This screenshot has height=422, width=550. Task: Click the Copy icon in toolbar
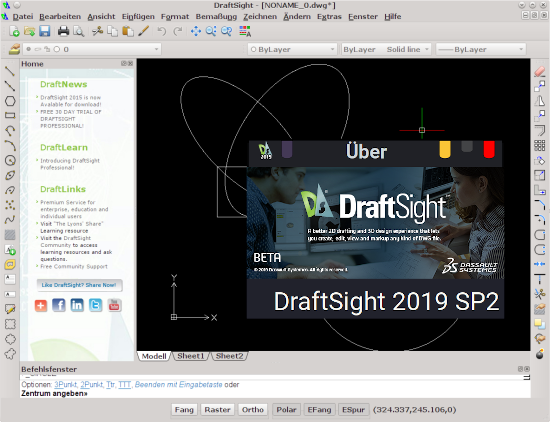click(113, 32)
